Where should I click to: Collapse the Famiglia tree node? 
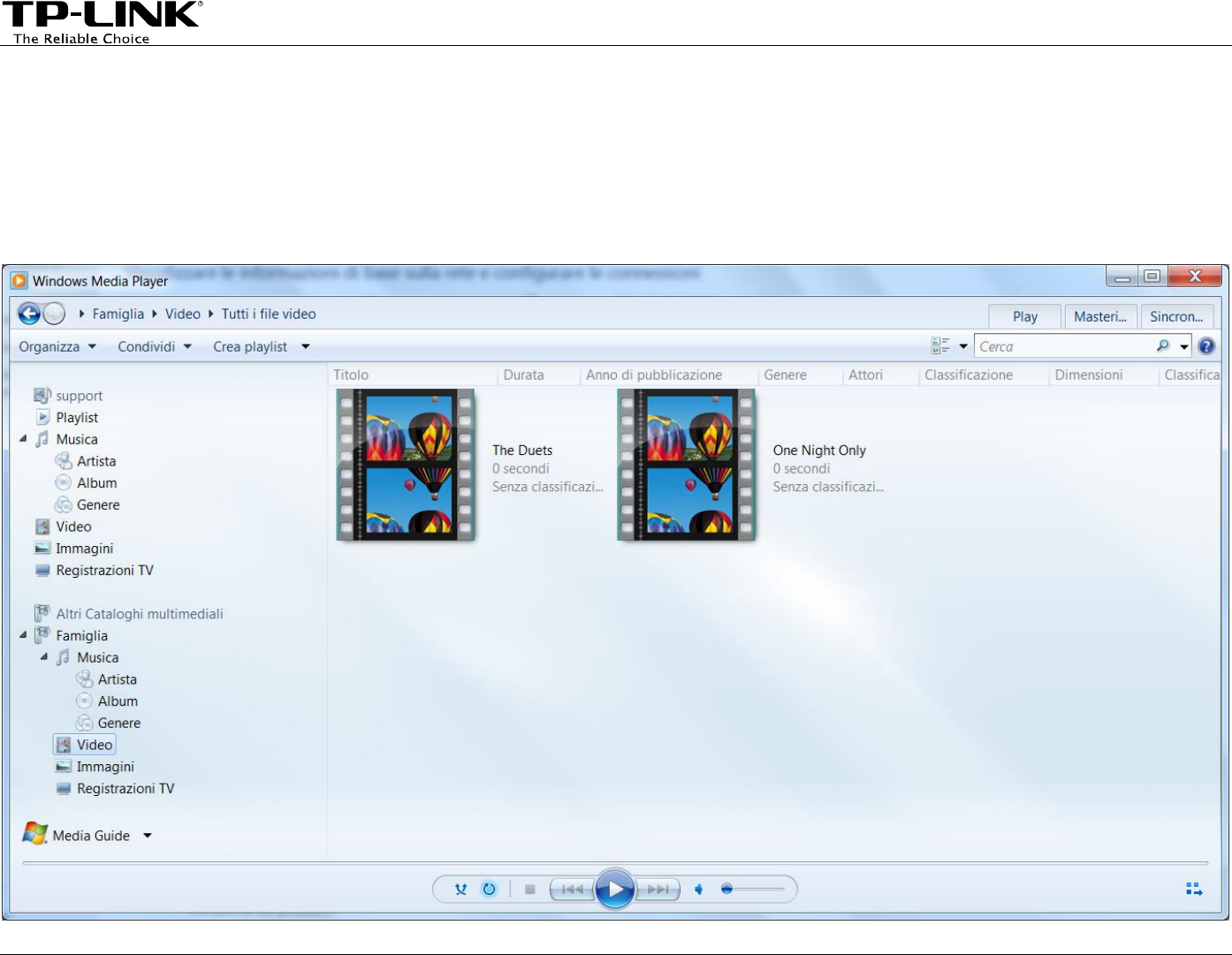23,635
